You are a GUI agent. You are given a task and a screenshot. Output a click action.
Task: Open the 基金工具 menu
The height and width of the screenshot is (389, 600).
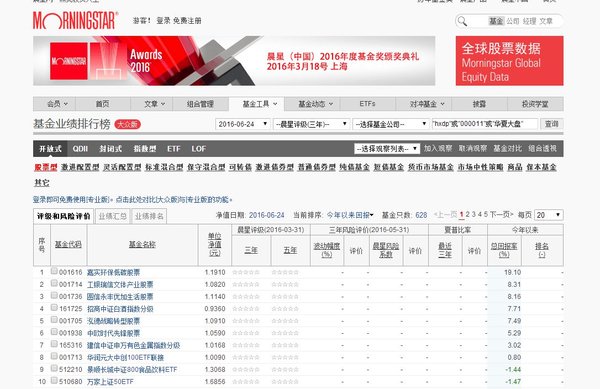260,104
